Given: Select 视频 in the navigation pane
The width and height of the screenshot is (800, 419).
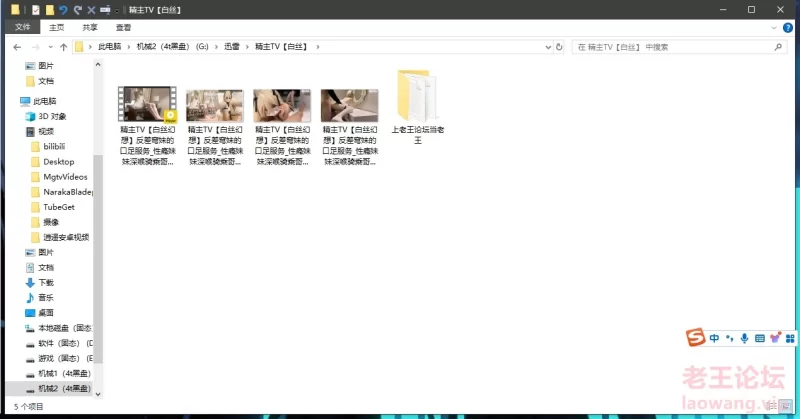Looking at the screenshot, I should [x=39, y=131].
